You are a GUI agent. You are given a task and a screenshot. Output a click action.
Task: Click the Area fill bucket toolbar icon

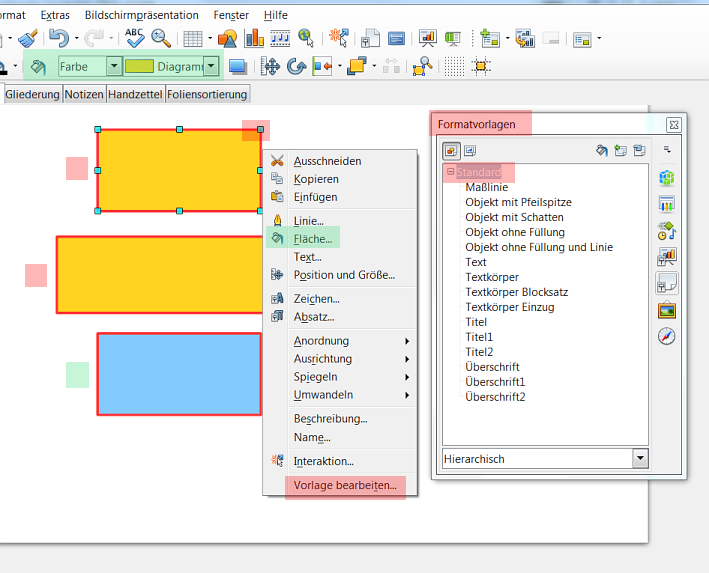click(38, 67)
